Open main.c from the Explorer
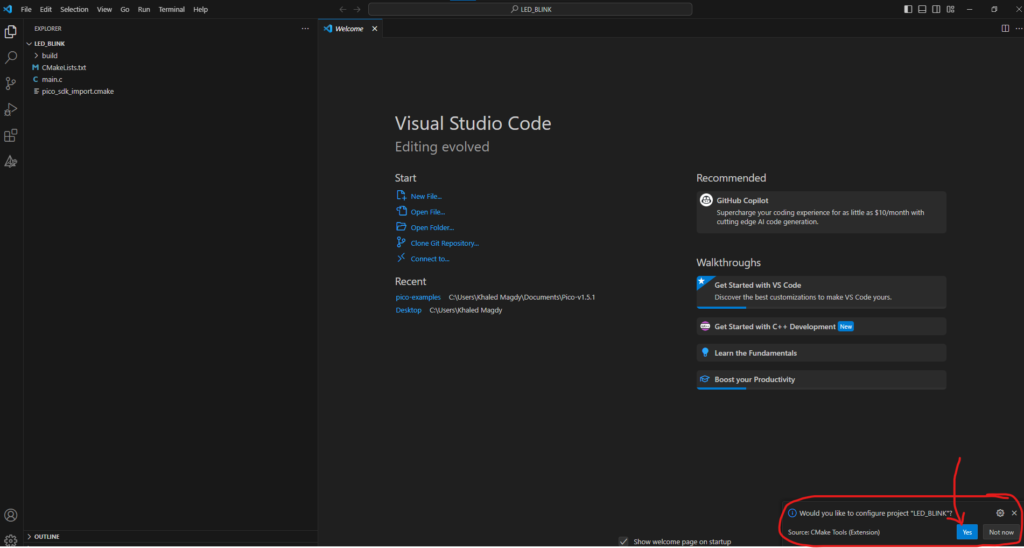This screenshot has height=548, width=1024. click(52, 79)
